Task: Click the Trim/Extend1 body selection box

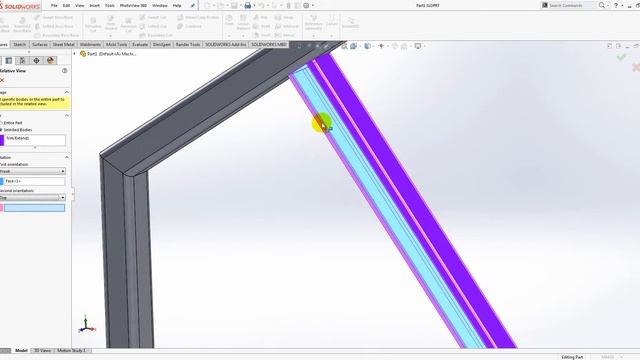Action: pyautogui.click(x=35, y=140)
